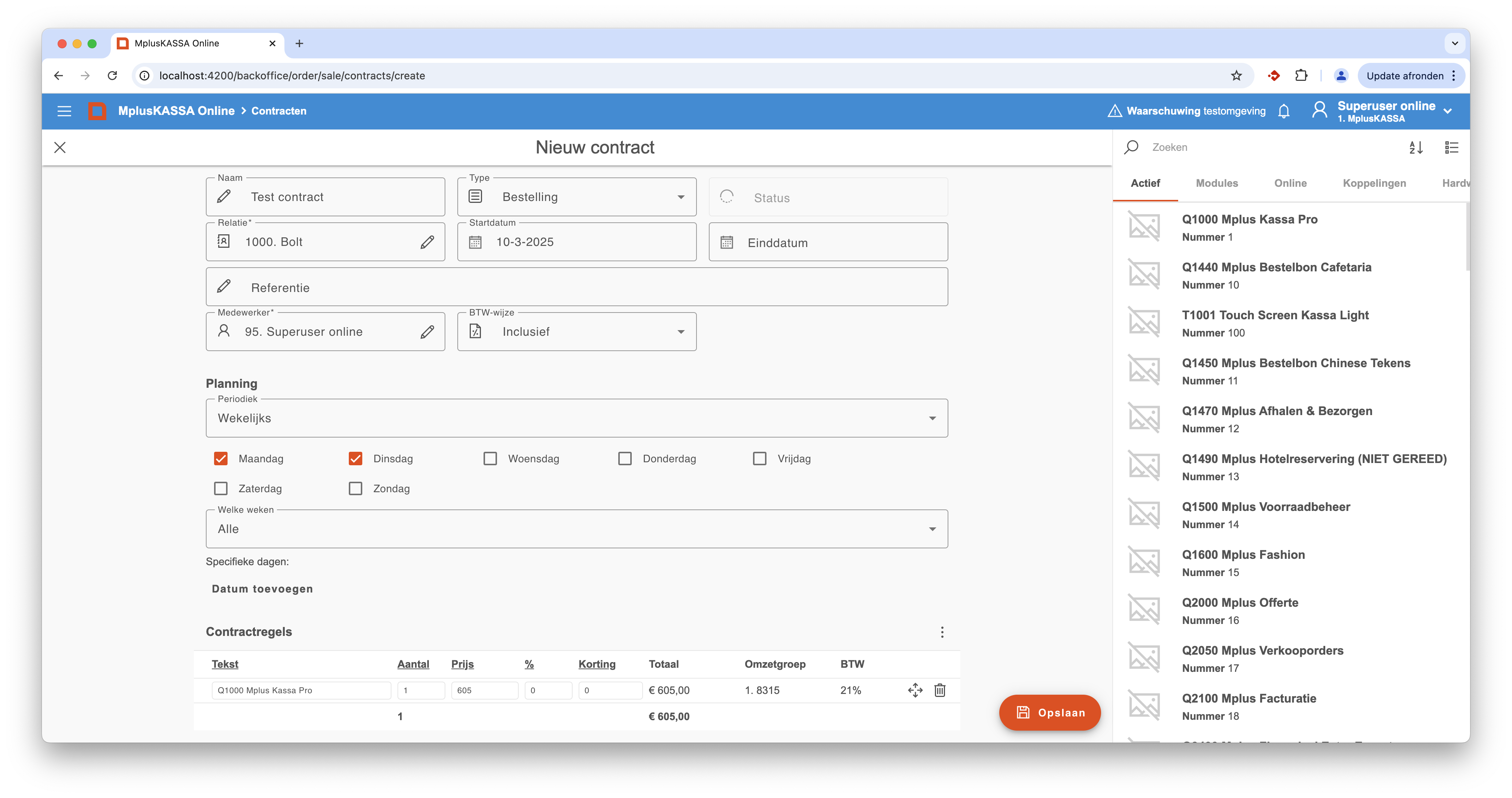Open a new browser tab
Image resolution: width=1512 pixels, height=798 pixels.
point(299,43)
